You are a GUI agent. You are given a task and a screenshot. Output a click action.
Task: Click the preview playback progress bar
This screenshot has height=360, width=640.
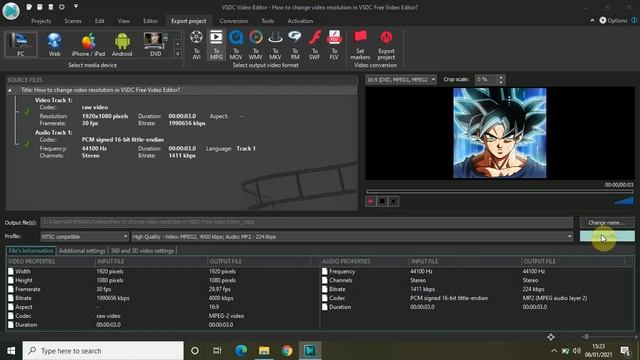click(x=500, y=191)
